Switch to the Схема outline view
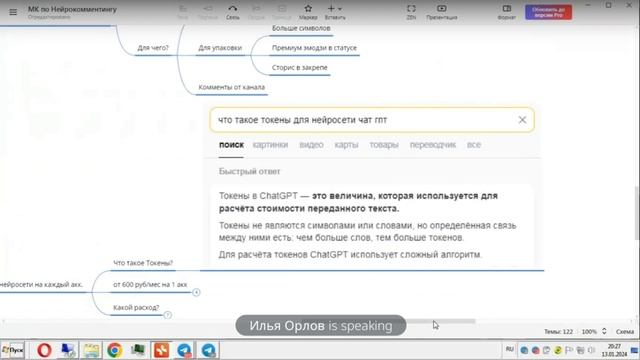 point(625,331)
